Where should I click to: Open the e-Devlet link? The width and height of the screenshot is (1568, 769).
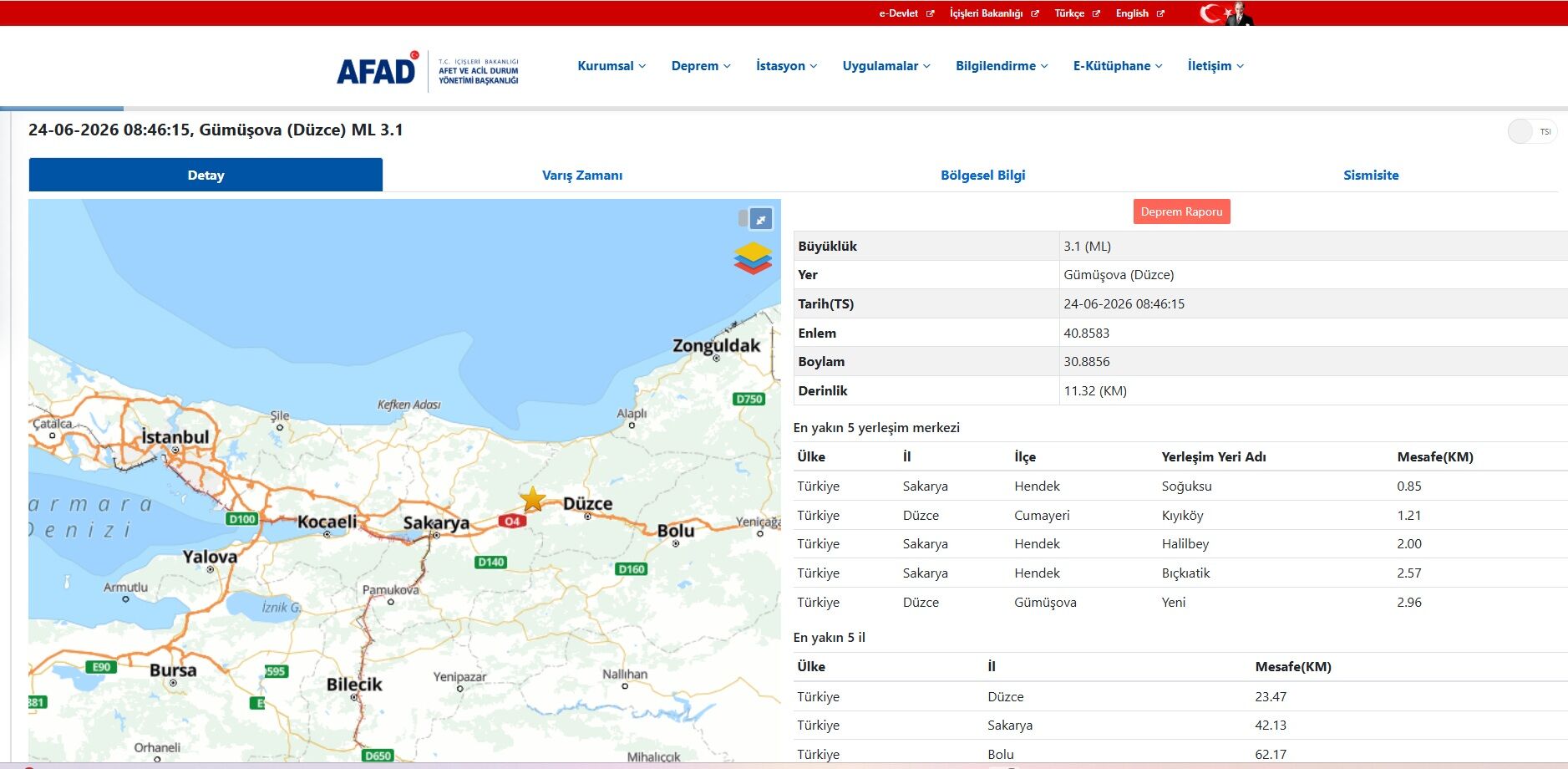coord(898,13)
